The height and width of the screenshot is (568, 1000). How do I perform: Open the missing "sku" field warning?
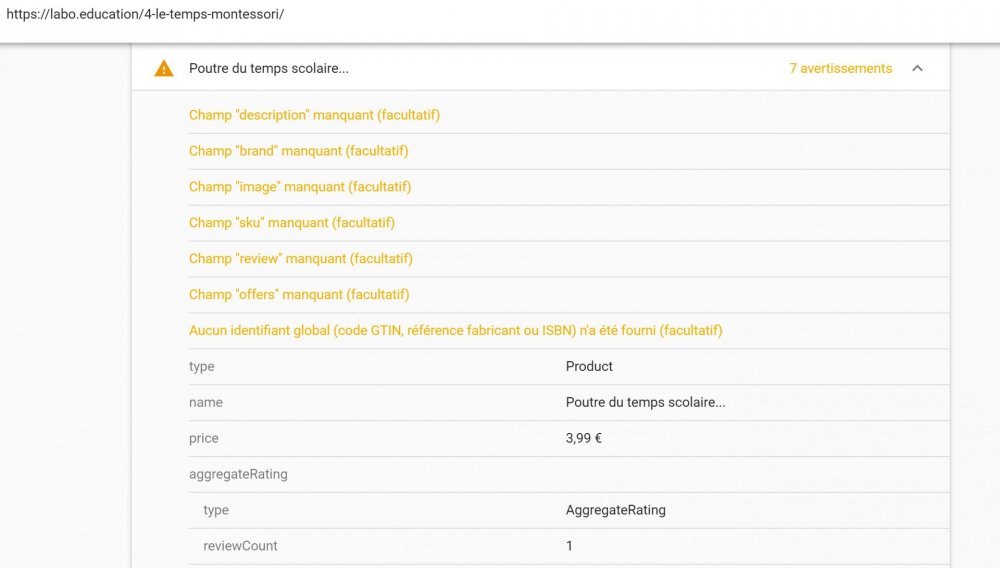click(x=292, y=223)
